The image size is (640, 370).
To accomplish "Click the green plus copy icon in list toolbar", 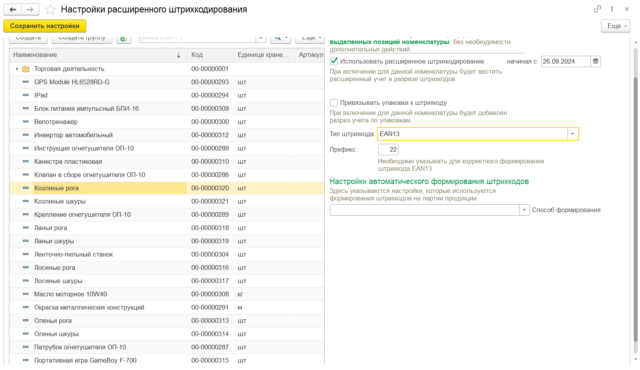I will click(x=123, y=39).
